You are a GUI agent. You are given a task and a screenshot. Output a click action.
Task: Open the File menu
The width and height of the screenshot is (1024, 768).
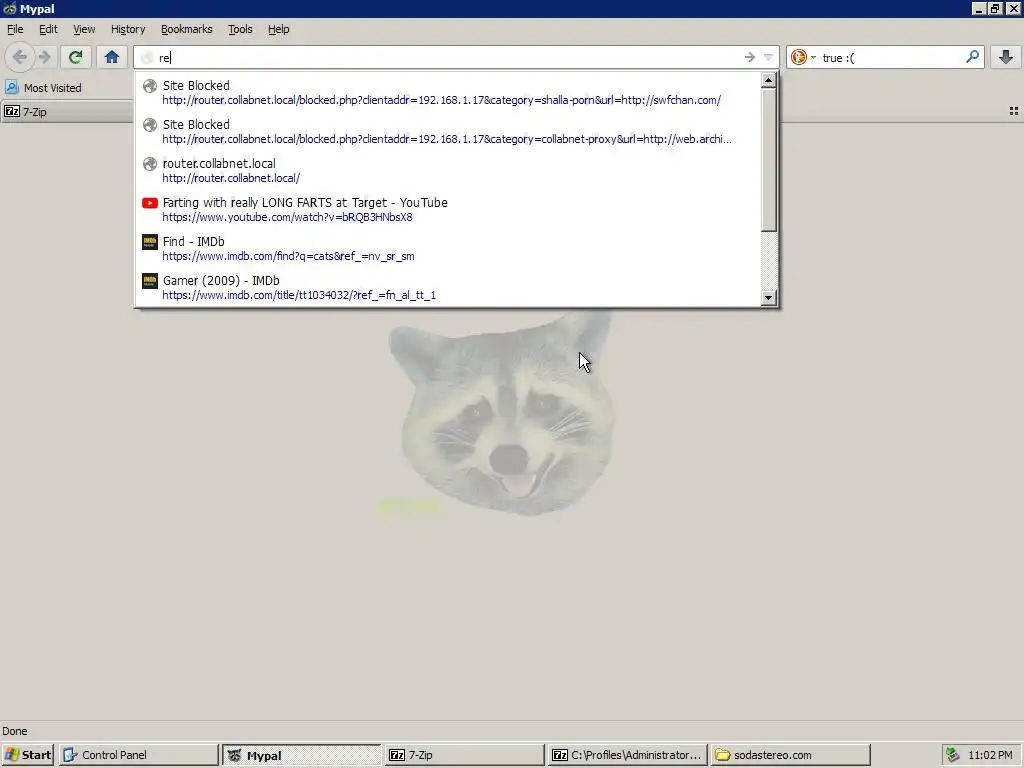(15, 29)
